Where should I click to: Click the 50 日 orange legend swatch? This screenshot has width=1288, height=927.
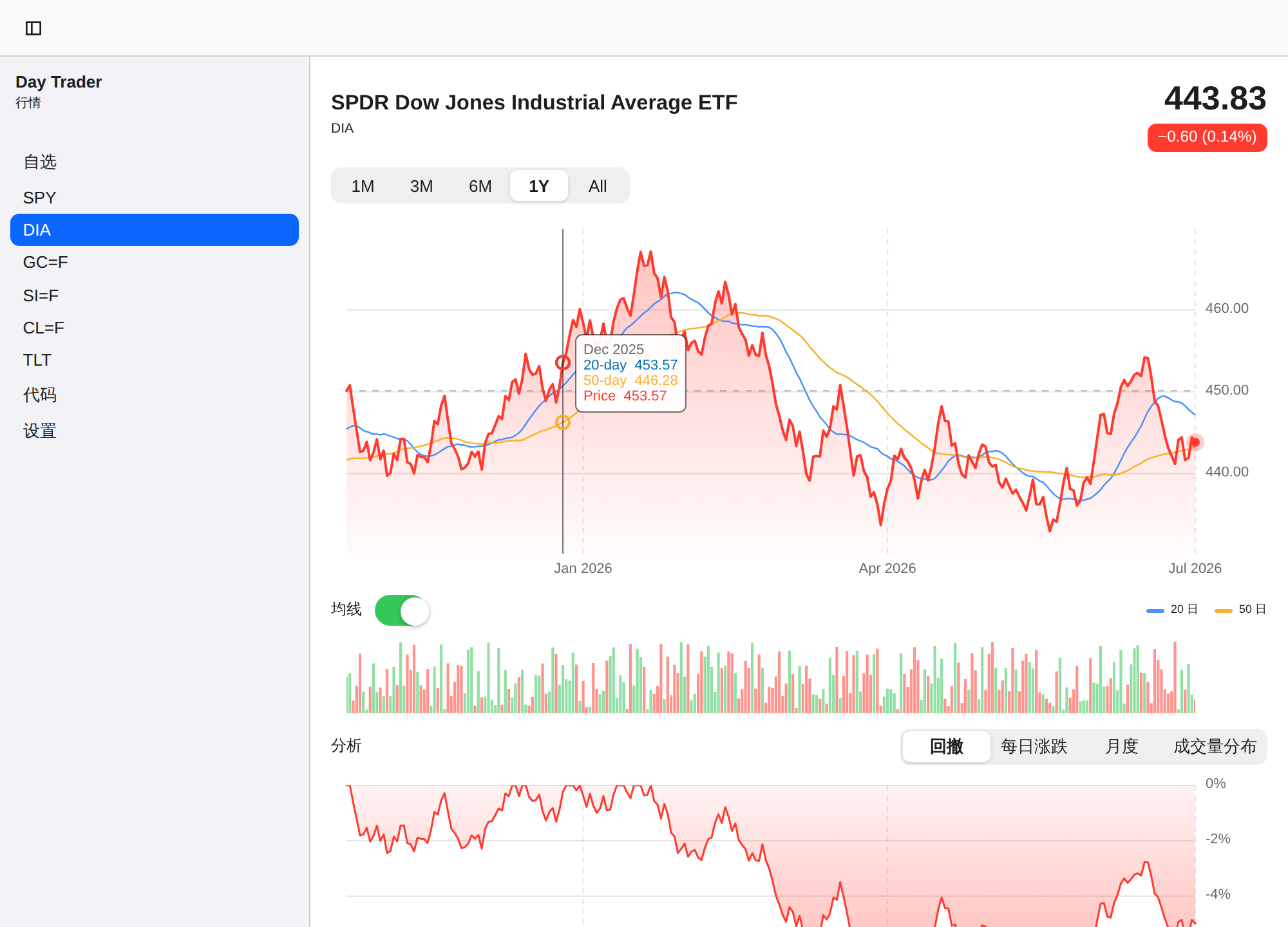tap(1224, 610)
